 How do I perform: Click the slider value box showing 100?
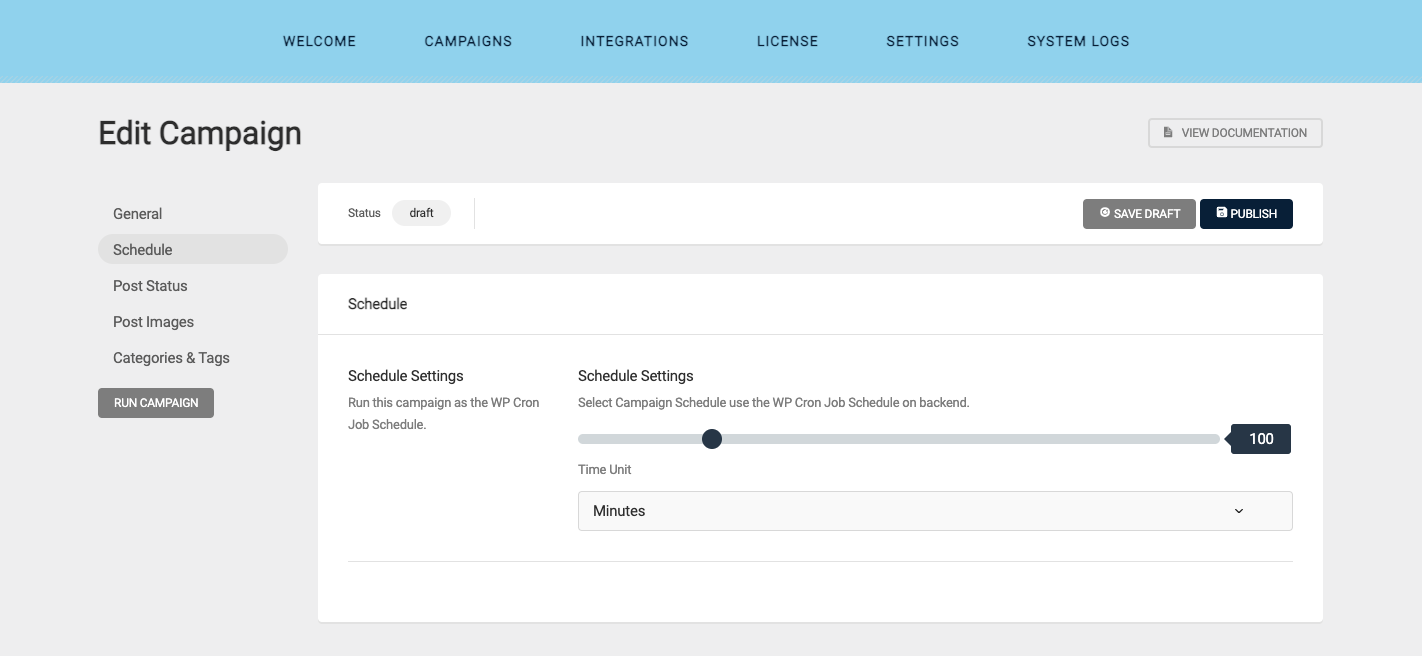pyautogui.click(x=1261, y=439)
